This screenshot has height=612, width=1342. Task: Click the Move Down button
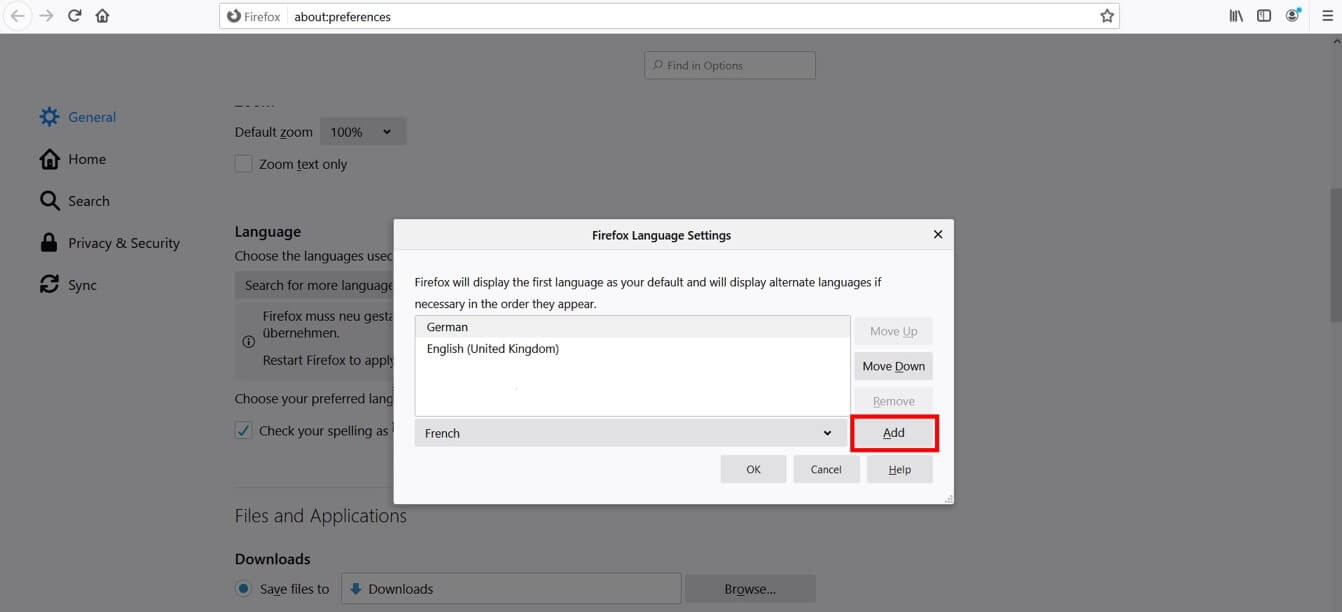click(x=893, y=366)
